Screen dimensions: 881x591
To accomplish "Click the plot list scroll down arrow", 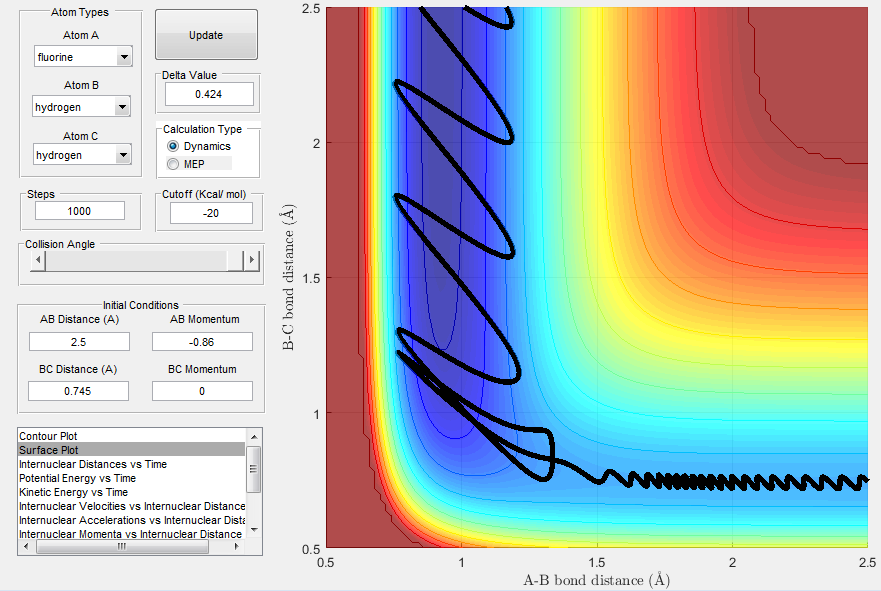I will [254, 530].
